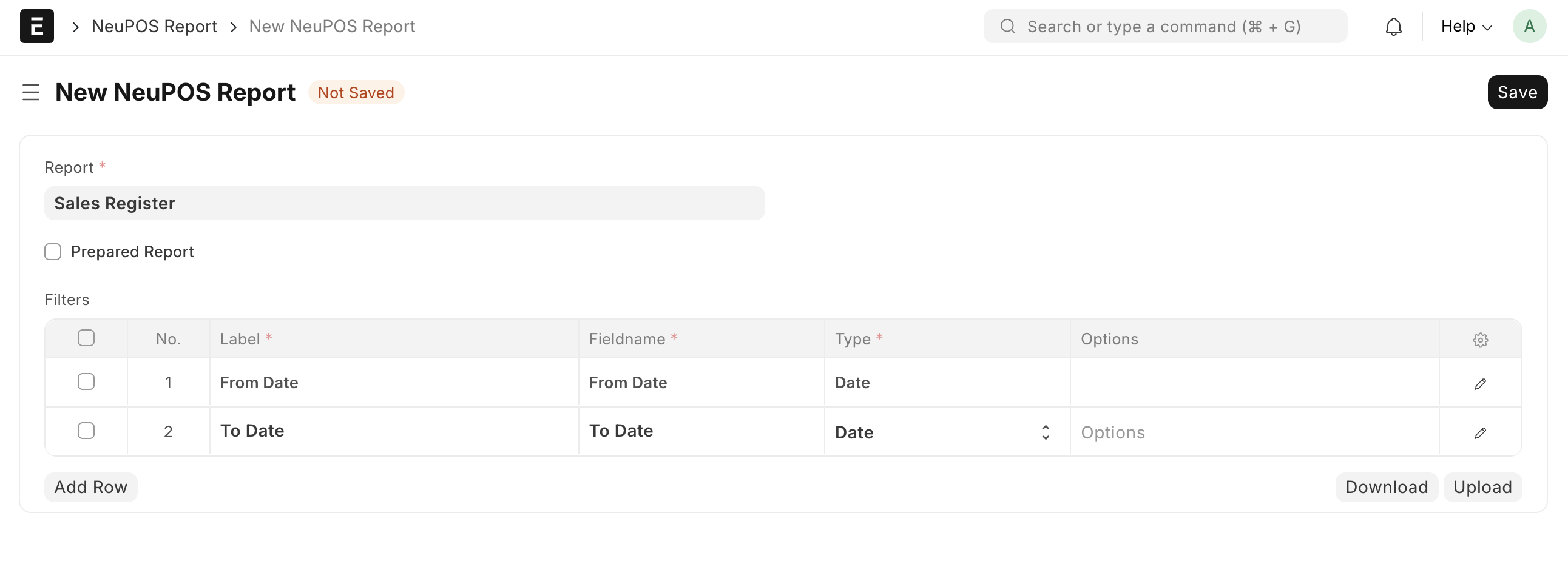Focus the search or command bar
Image resolution: width=1568 pixels, height=564 pixels.
point(1164,26)
